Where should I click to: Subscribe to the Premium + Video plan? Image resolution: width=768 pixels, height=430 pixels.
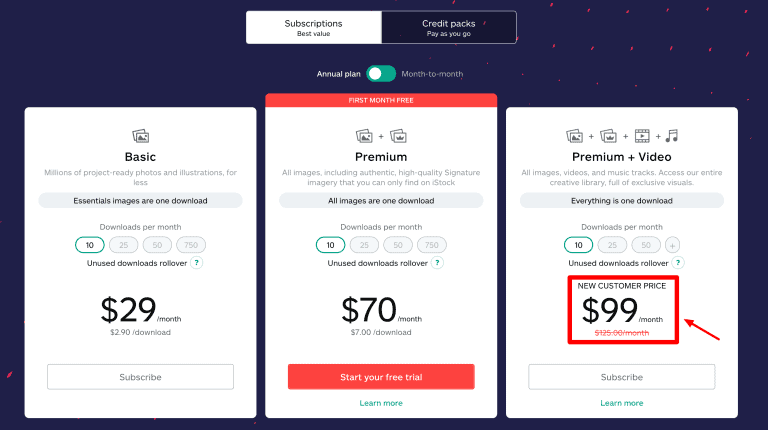pyautogui.click(x=622, y=377)
